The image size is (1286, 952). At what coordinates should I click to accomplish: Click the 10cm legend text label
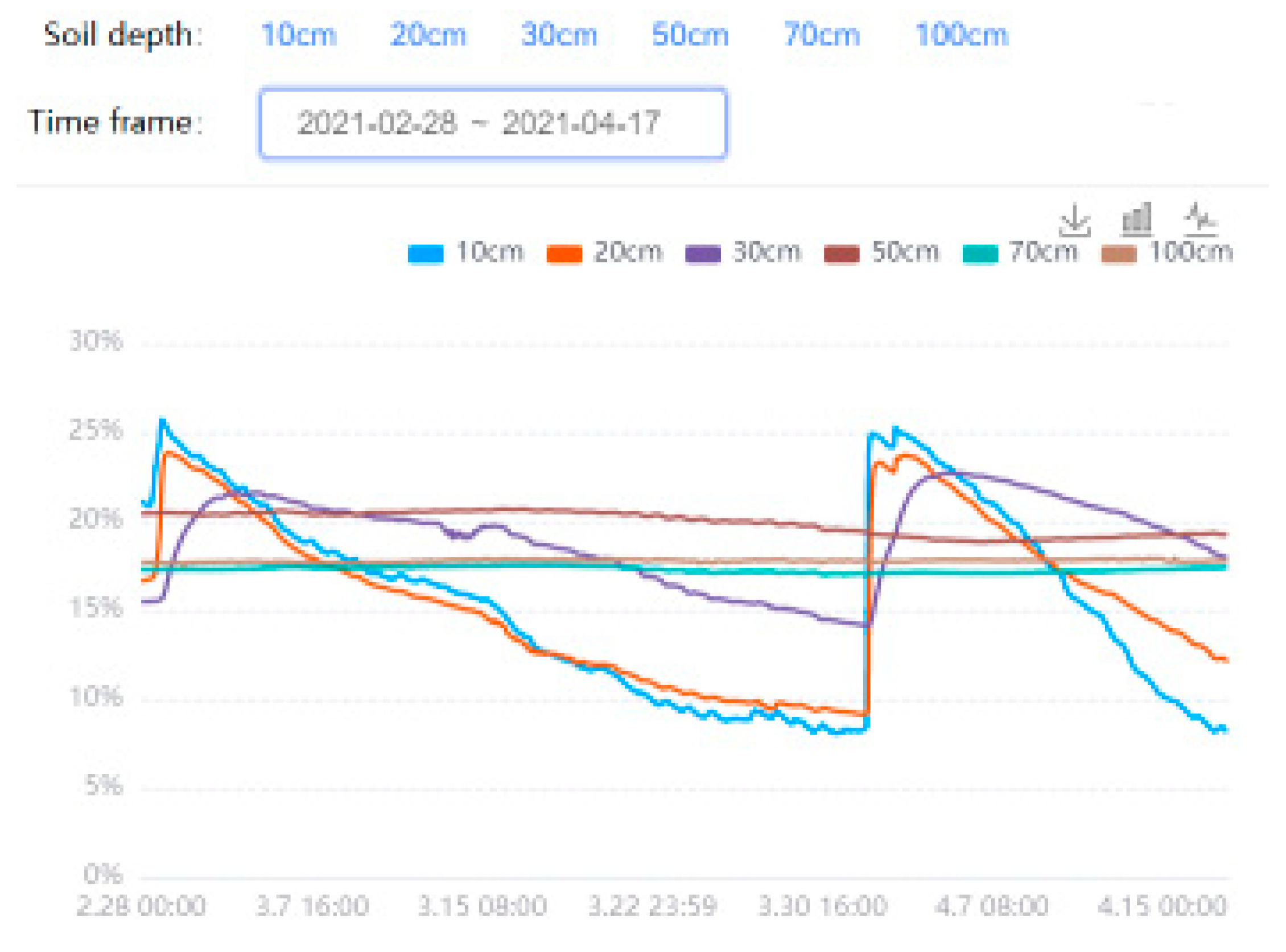490,253
